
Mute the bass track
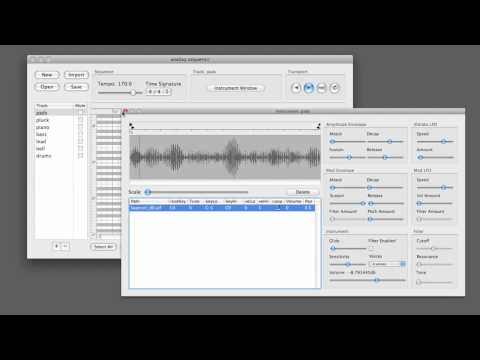[80, 134]
